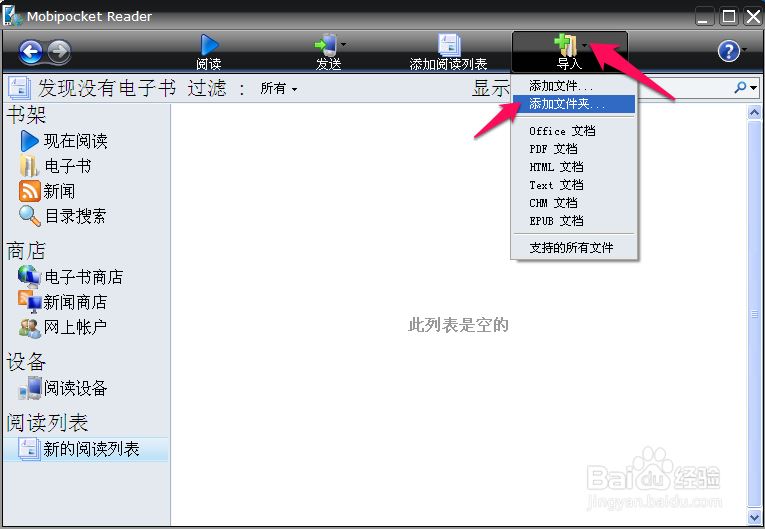
Task: Click the Mobipocket Reader title bar icon
Action: click(12, 16)
